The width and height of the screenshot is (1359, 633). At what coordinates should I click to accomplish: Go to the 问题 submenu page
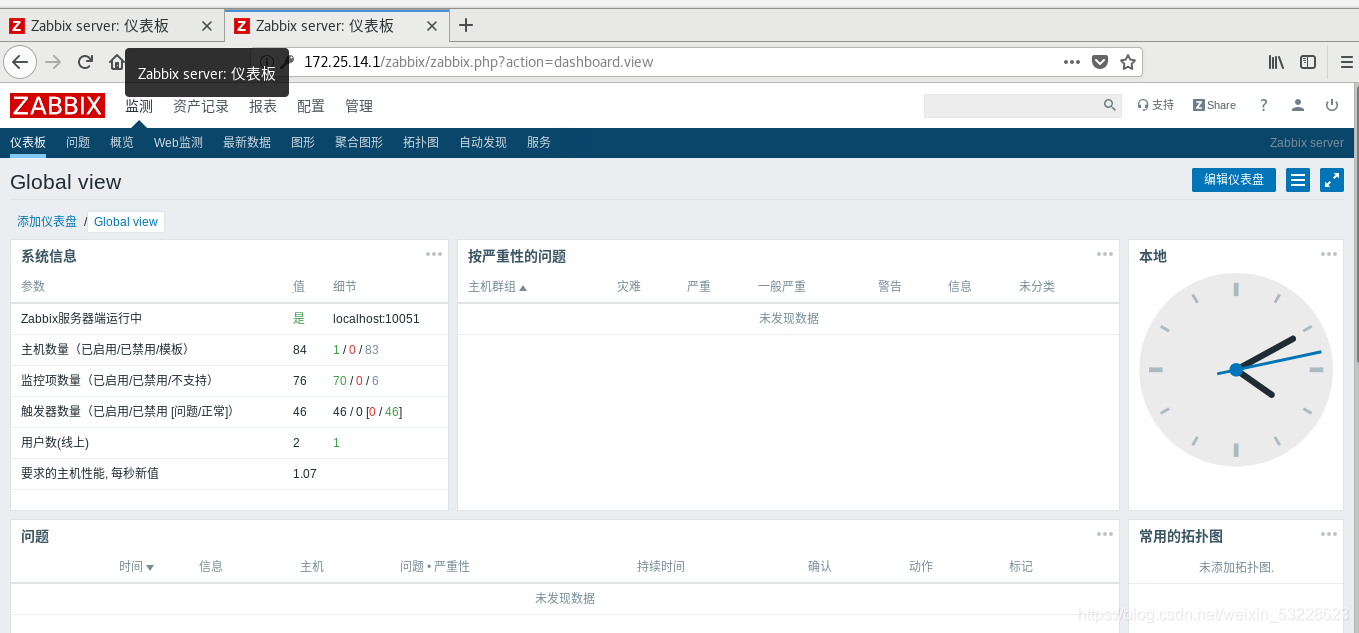click(78, 142)
